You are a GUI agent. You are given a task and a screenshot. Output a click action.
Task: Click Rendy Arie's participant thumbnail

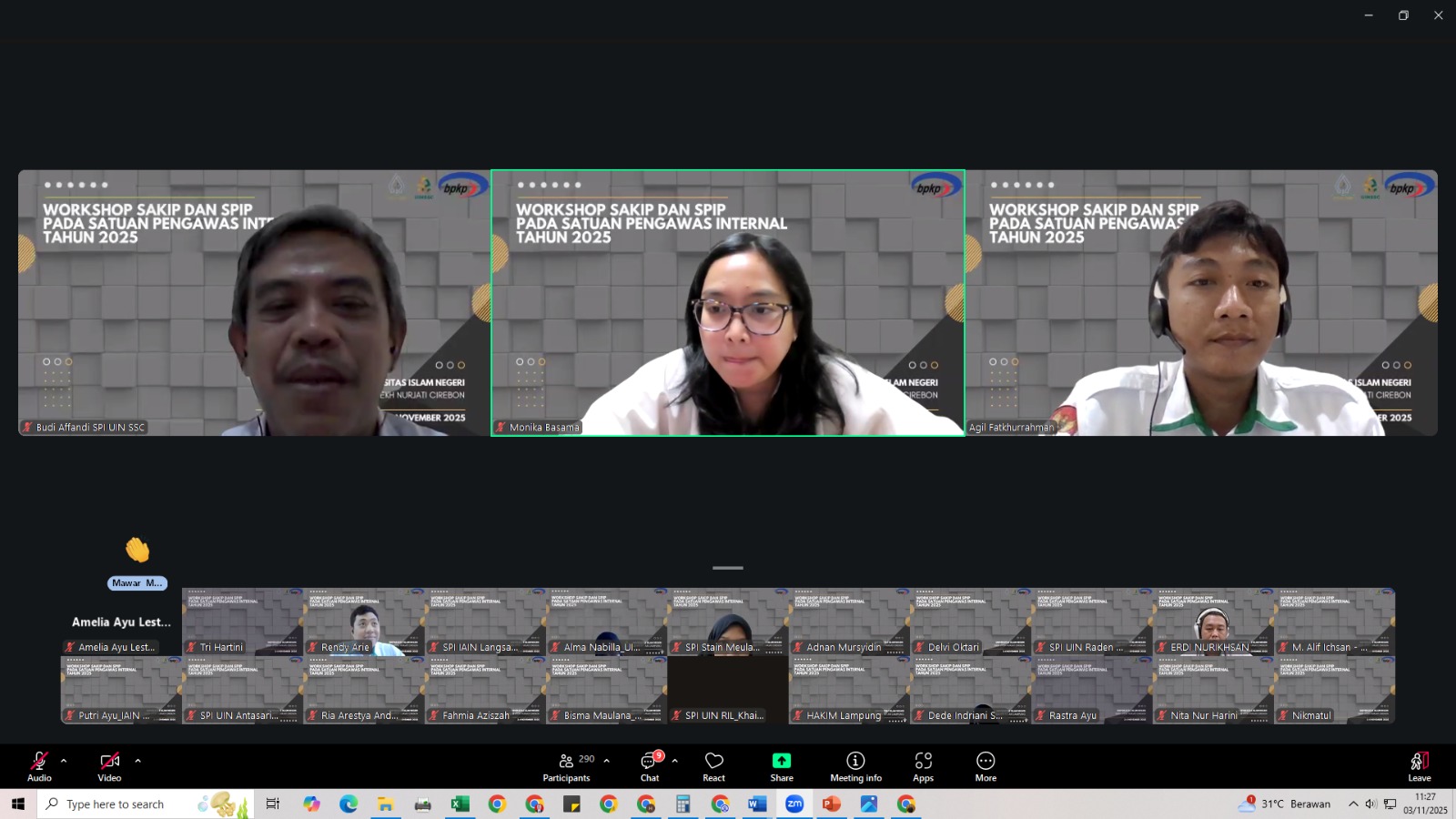(x=364, y=622)
